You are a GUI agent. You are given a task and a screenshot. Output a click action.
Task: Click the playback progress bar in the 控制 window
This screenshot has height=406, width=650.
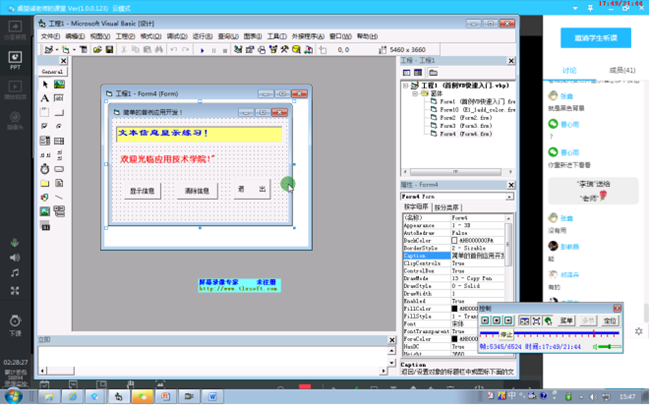tap(550, 333)
